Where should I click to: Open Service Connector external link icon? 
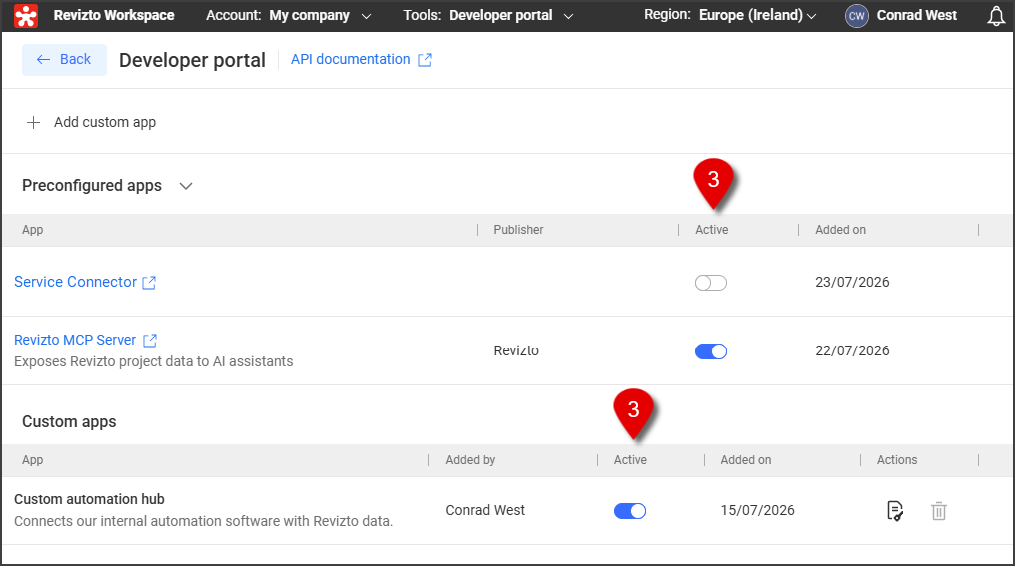tap(149, 282)
